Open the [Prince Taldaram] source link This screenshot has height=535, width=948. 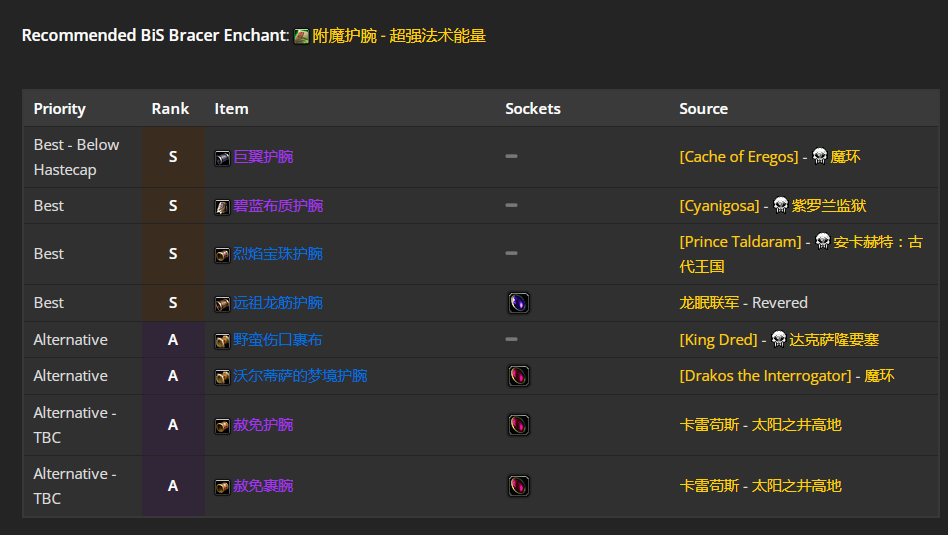point(740,242)
